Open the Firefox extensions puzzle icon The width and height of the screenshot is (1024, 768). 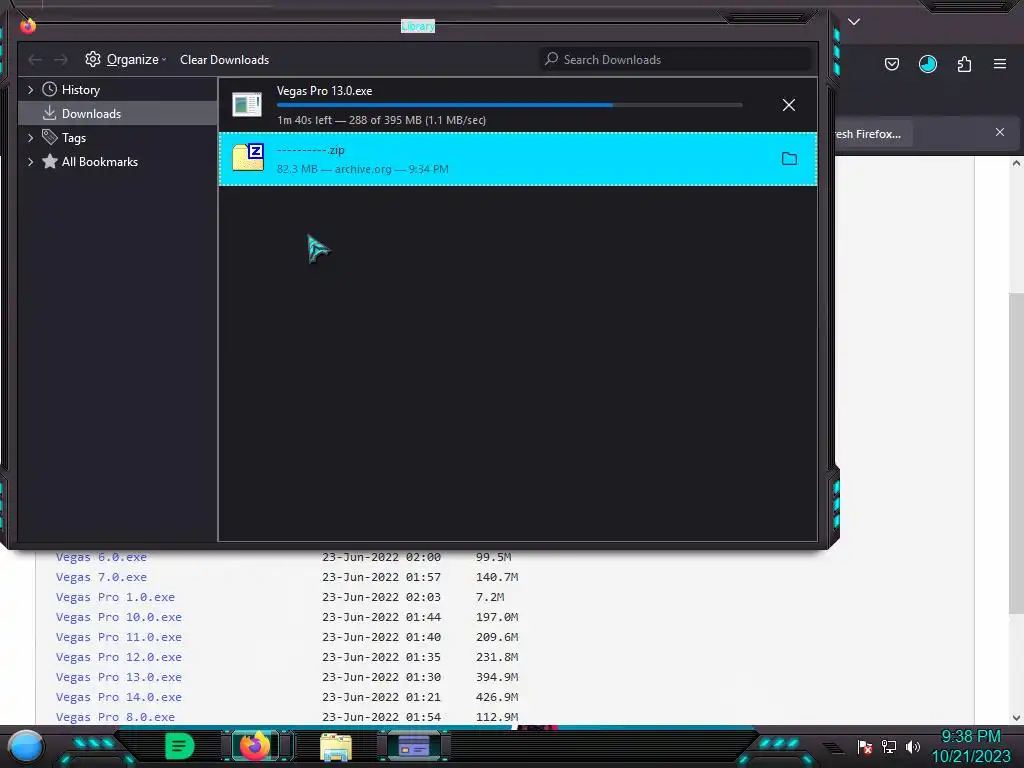click(964, 64)
